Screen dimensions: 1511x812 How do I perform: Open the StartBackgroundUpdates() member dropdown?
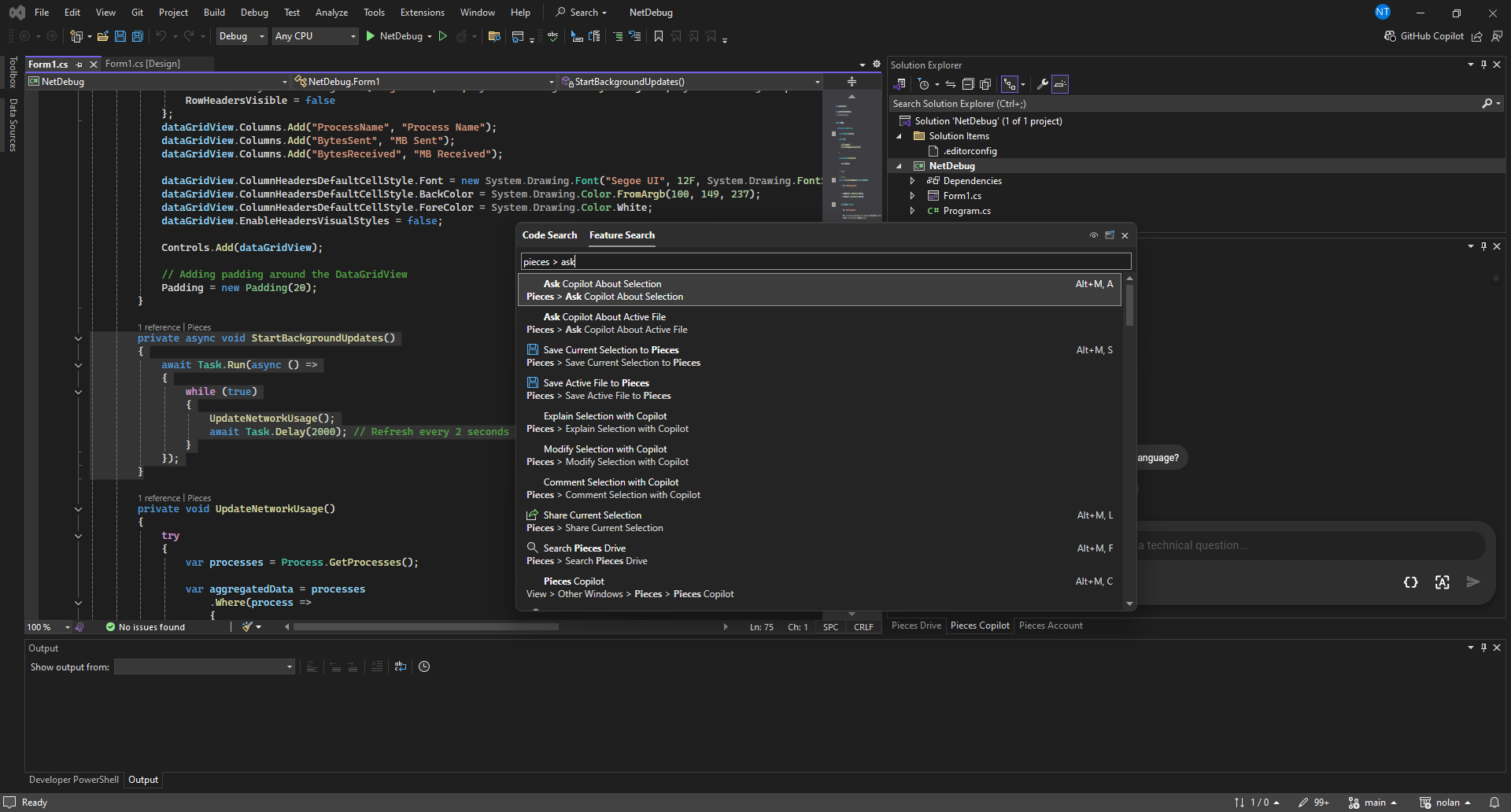[x=691, y=82]
